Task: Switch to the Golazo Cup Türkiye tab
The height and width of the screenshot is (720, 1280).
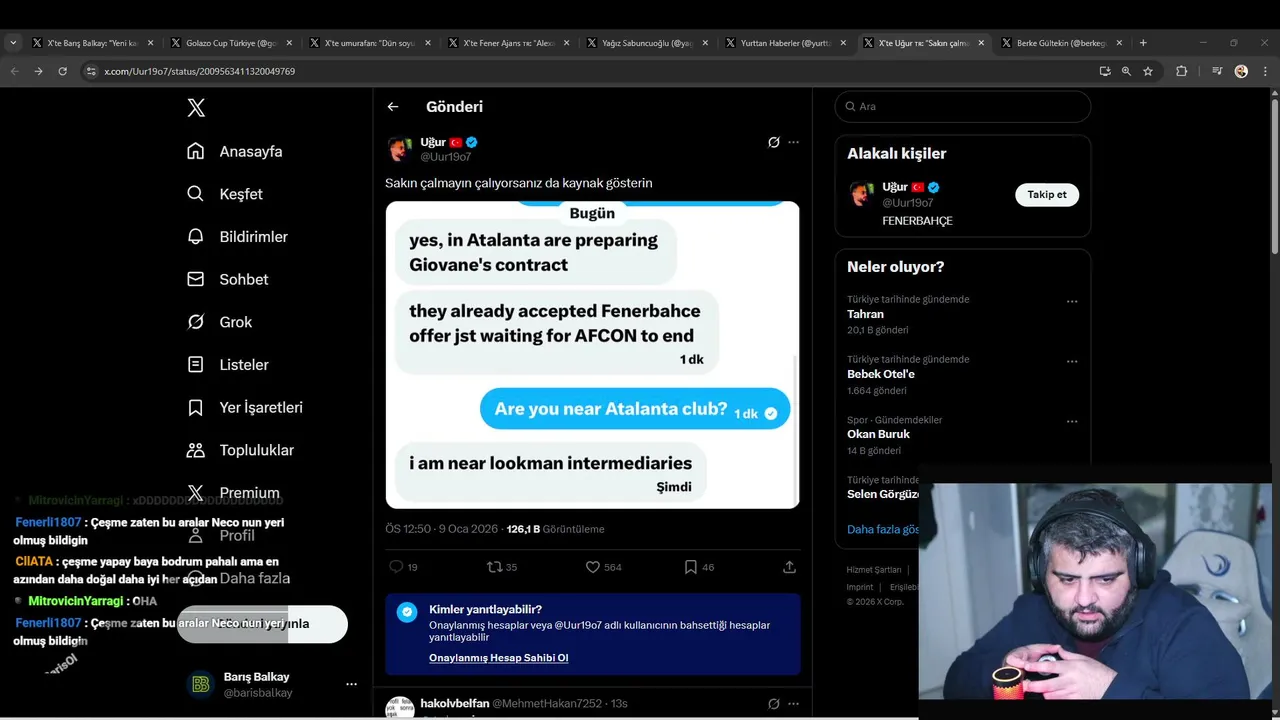Action: pyautogui.click(x=232, y=43)
